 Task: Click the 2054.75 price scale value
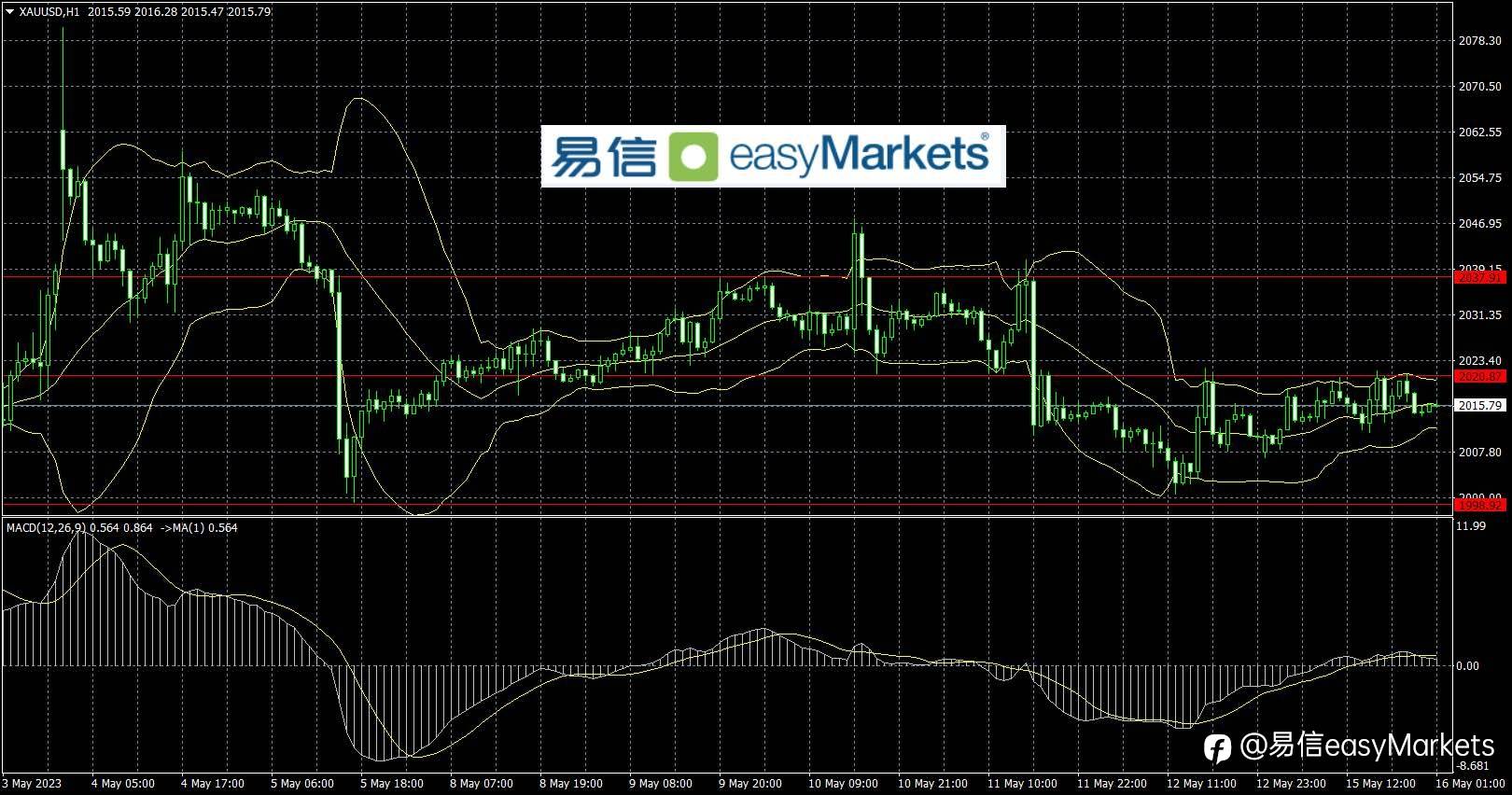coord(1479,178)
